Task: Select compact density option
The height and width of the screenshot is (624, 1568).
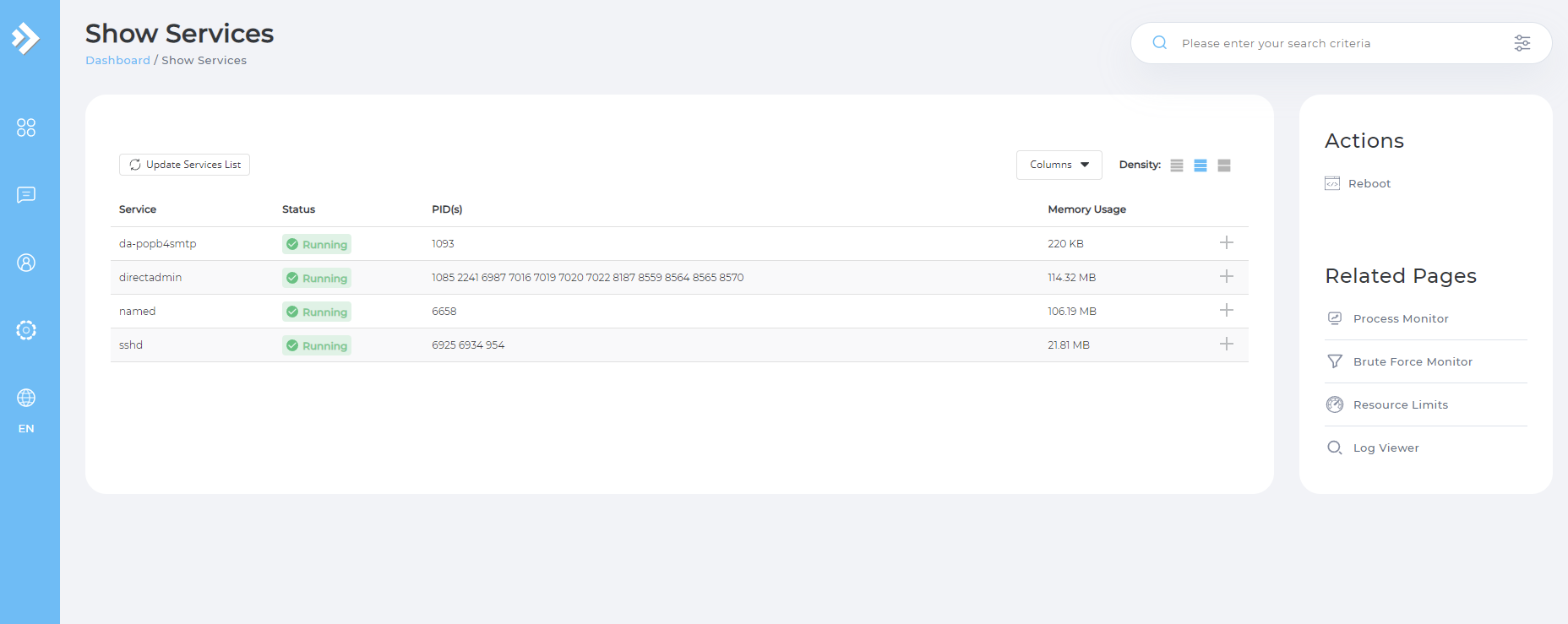Action: pyautogui.click(x=1177, y=165)
